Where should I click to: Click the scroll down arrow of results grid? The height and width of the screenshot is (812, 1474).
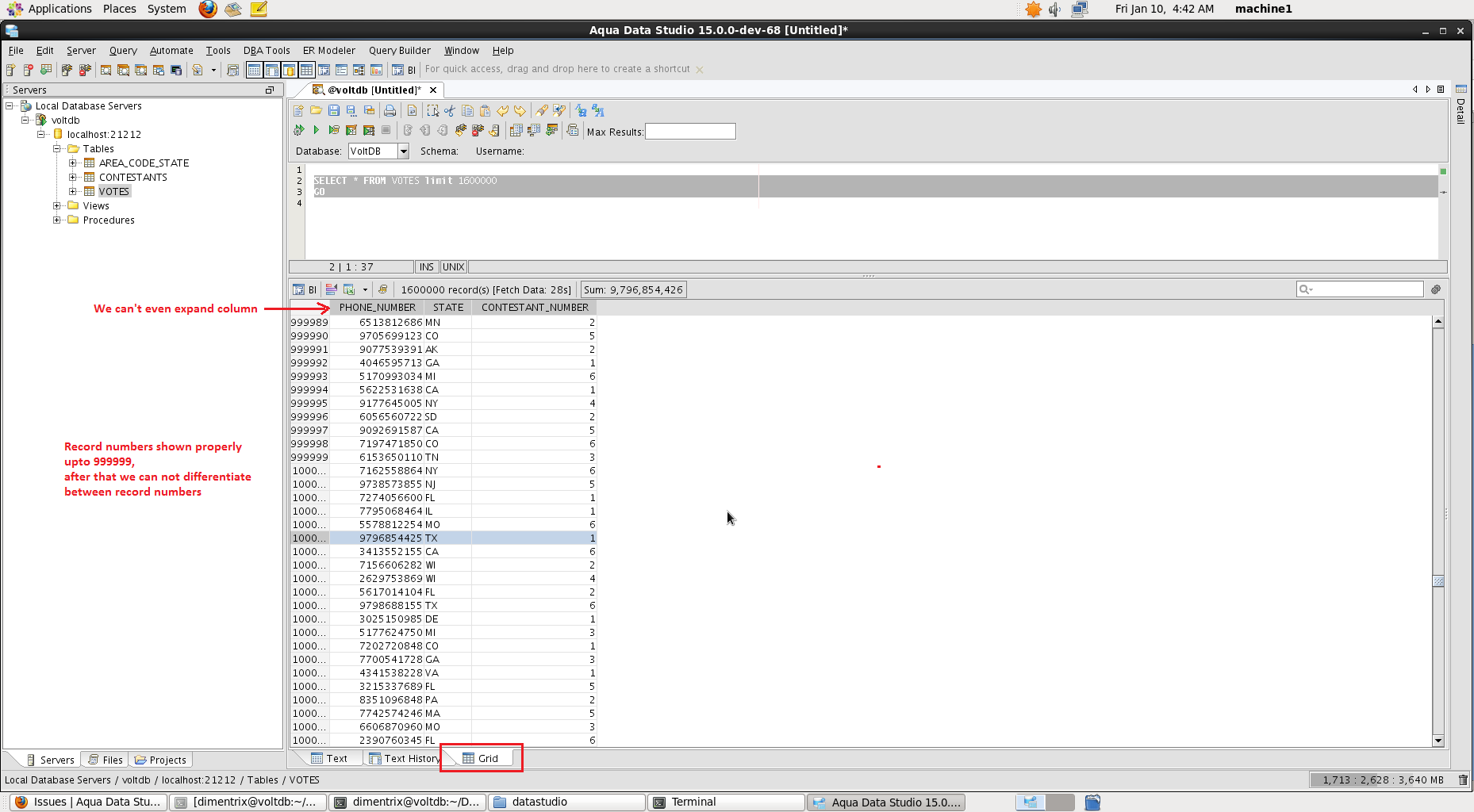click(1438, 741)
